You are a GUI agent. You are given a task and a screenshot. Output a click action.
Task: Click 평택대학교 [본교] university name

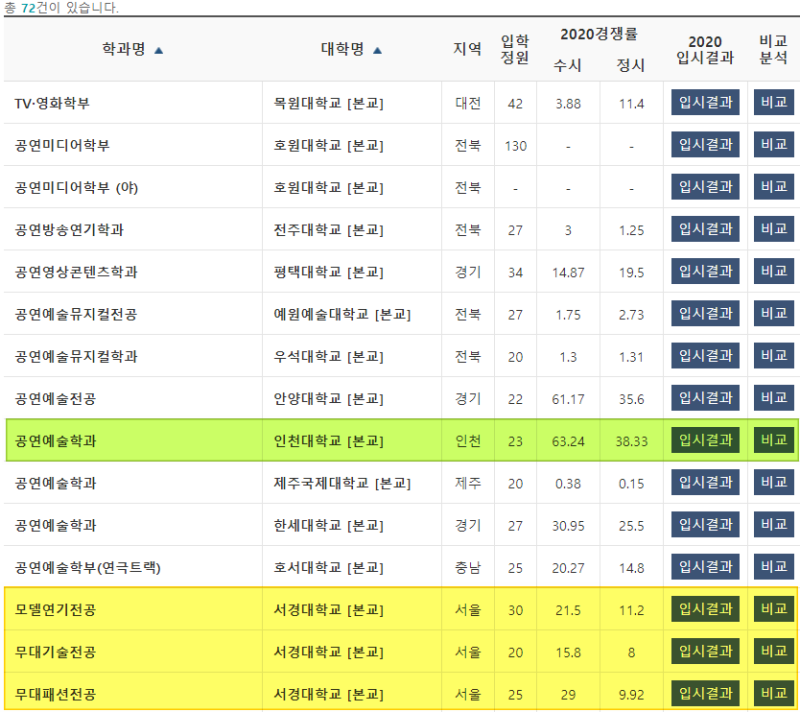(329, 272)
